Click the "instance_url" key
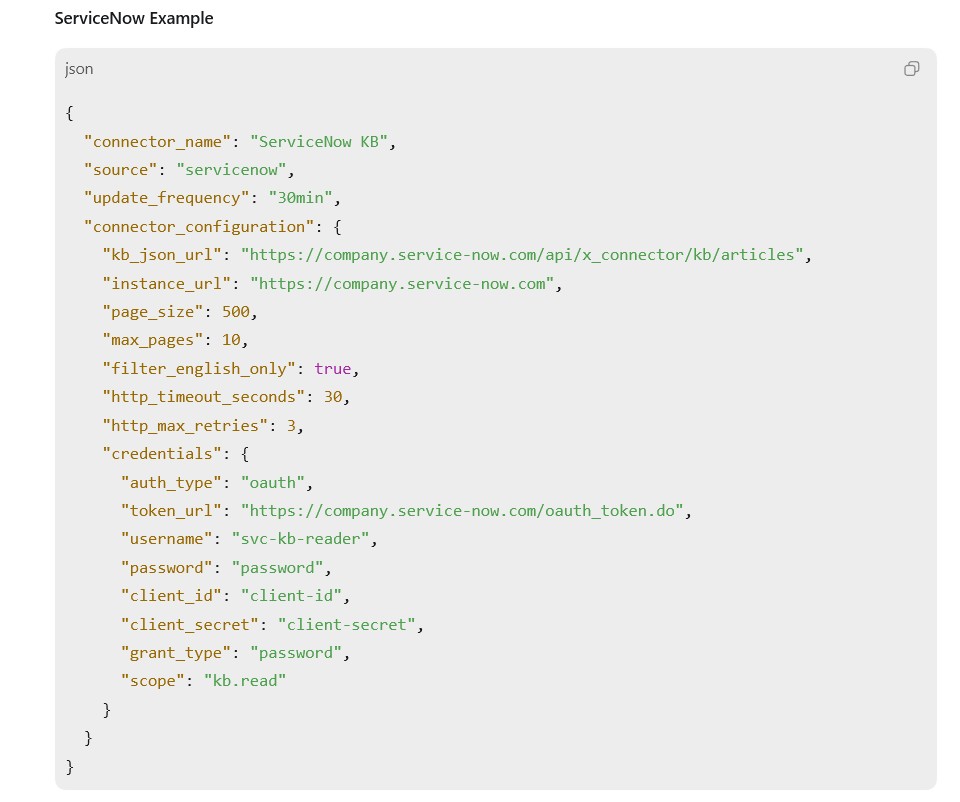960x802 pixels. pos(167,284)
